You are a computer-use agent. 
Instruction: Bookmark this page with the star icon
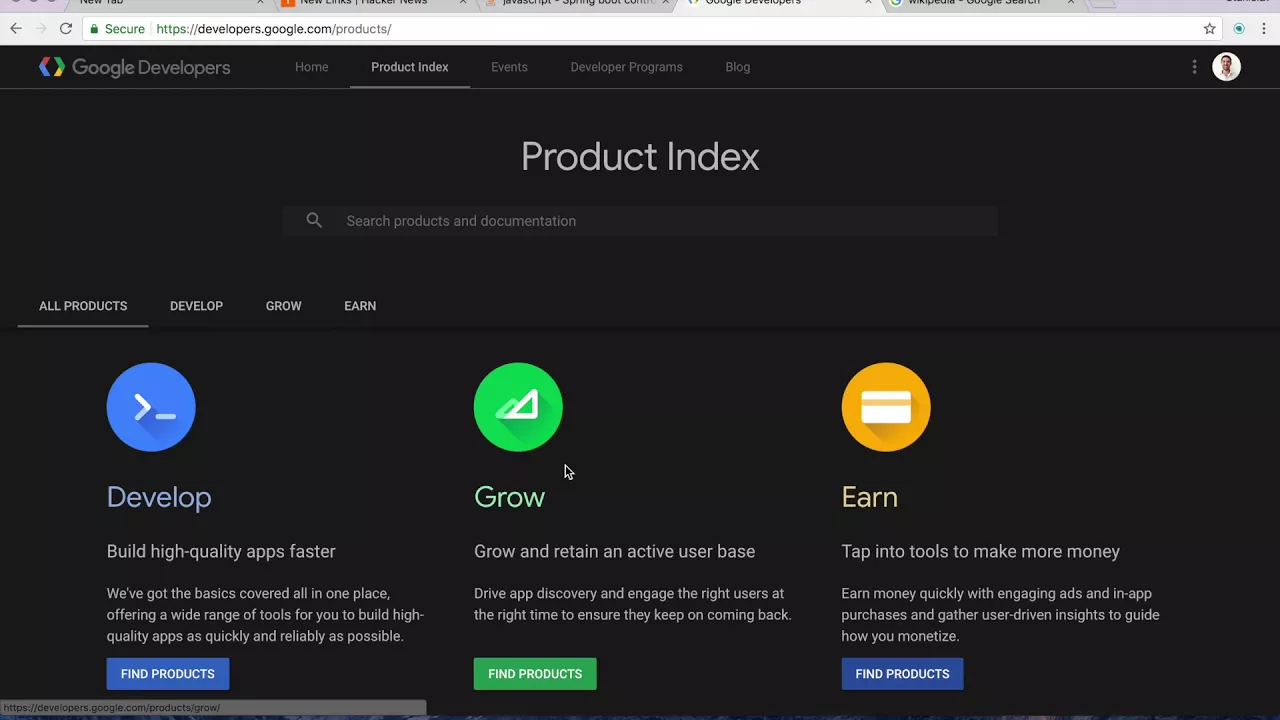[x=1209, y=29]
